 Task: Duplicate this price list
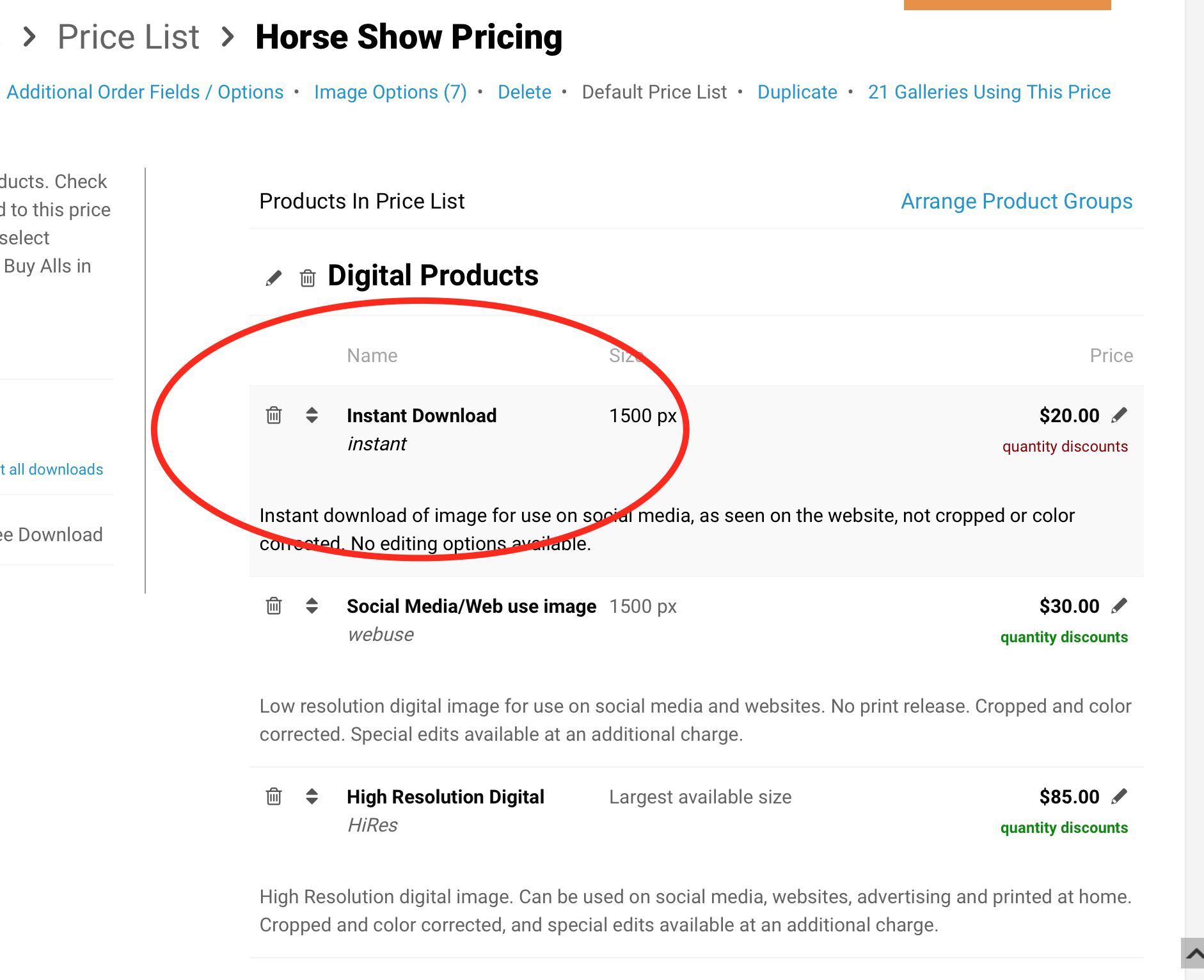click(797, 92)
